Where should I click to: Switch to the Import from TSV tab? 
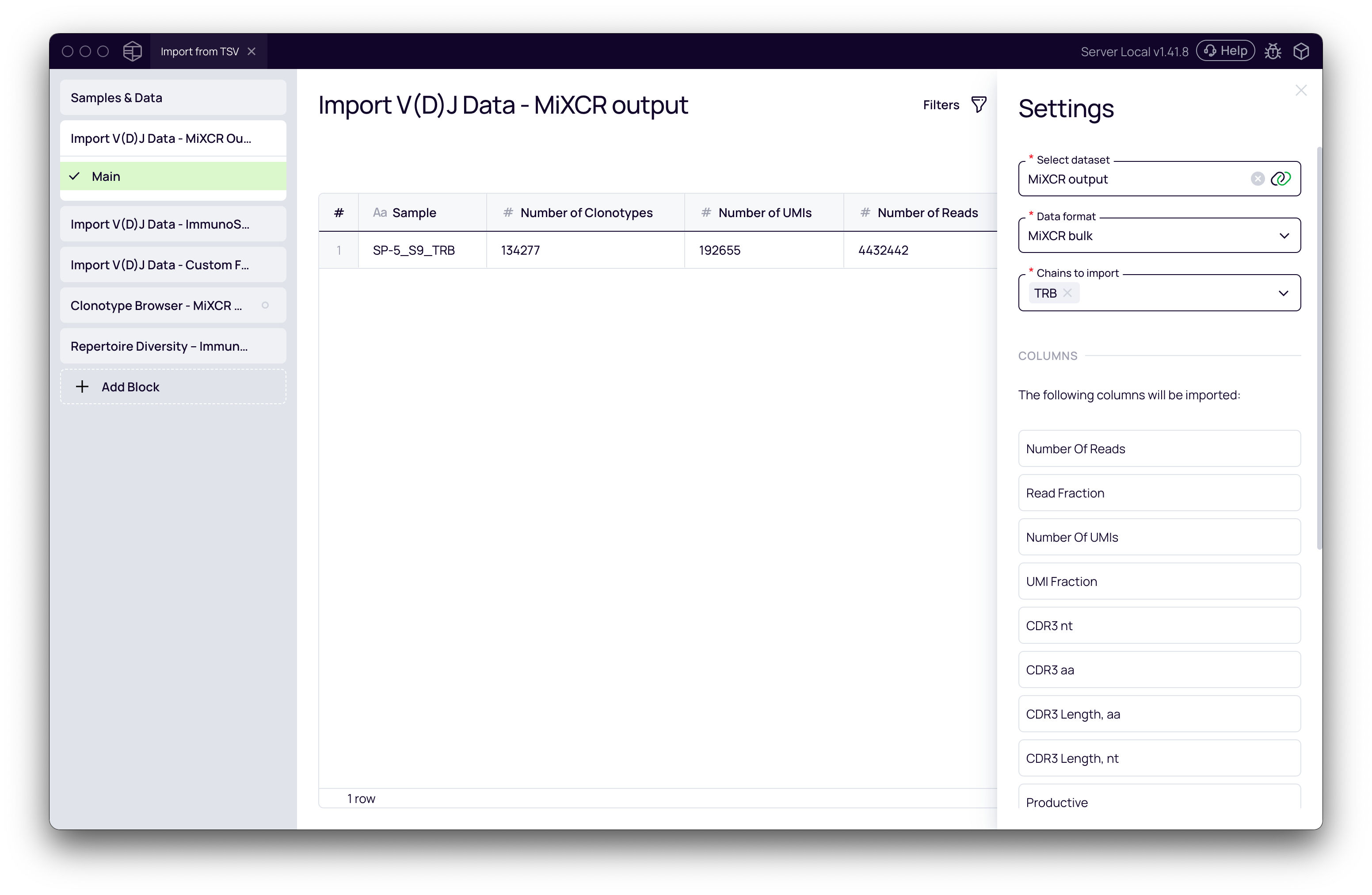coord(199,51)
